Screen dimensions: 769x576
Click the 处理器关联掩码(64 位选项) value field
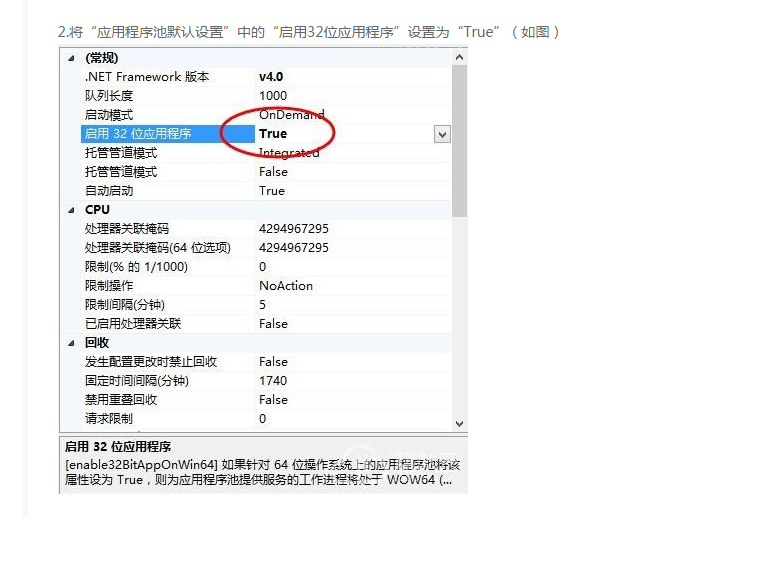point(293,248)
